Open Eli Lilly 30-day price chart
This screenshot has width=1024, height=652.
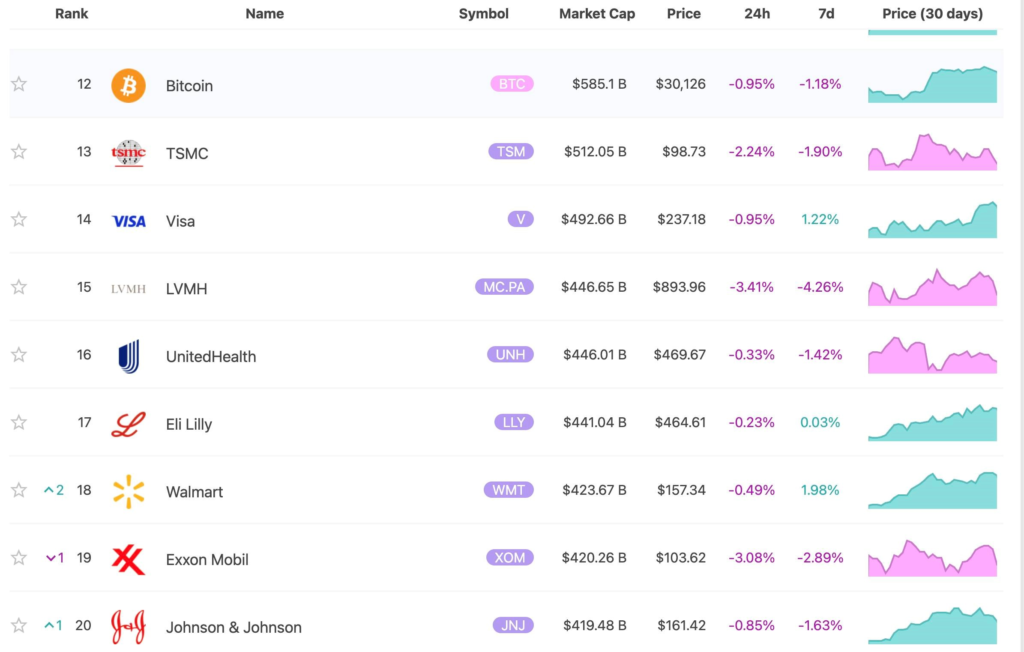click(x=932, y=423)
